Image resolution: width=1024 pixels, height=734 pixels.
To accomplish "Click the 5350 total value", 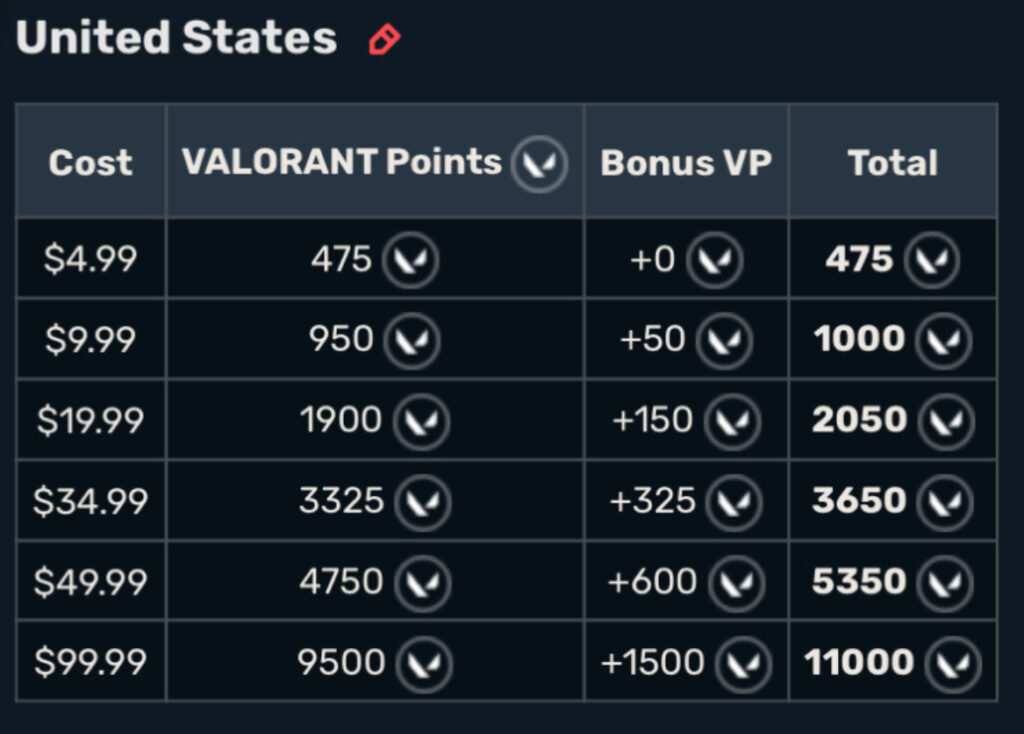I will (859, 582).
